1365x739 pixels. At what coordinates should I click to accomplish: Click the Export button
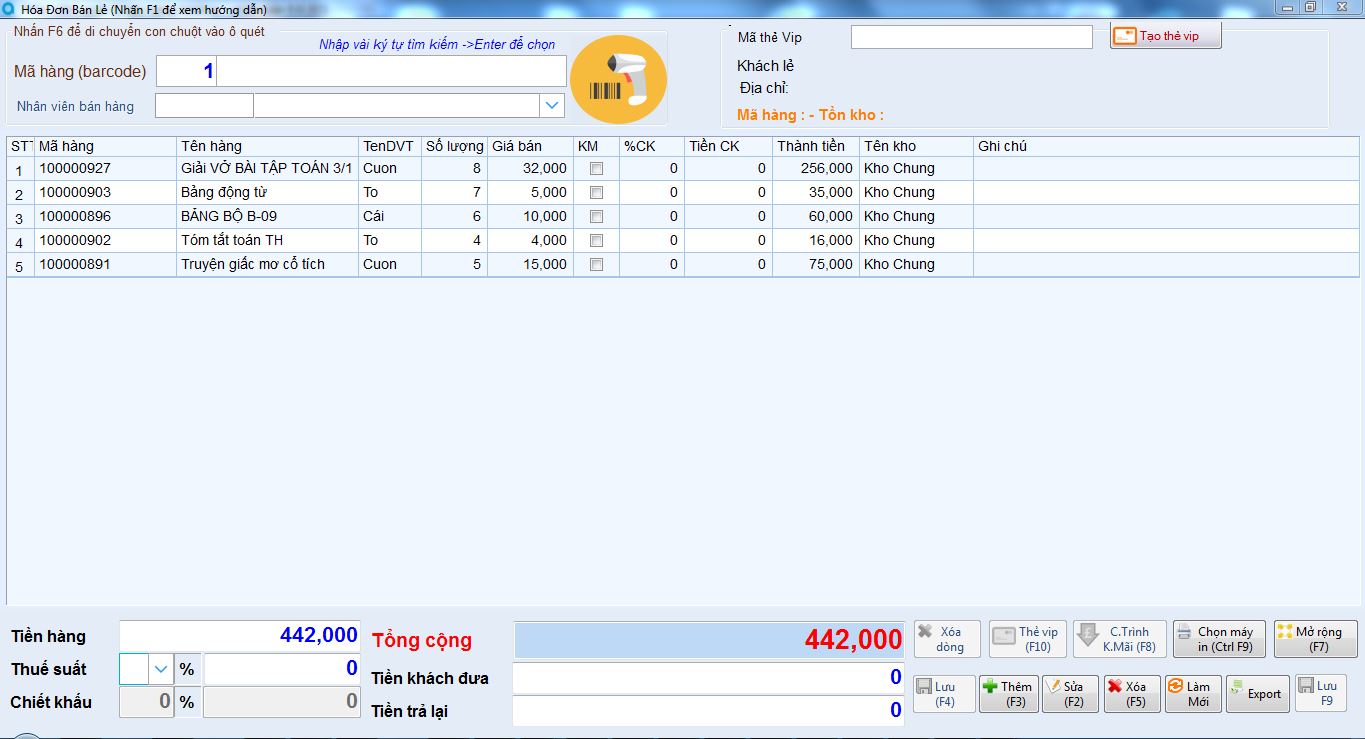tap(1256, 694)
